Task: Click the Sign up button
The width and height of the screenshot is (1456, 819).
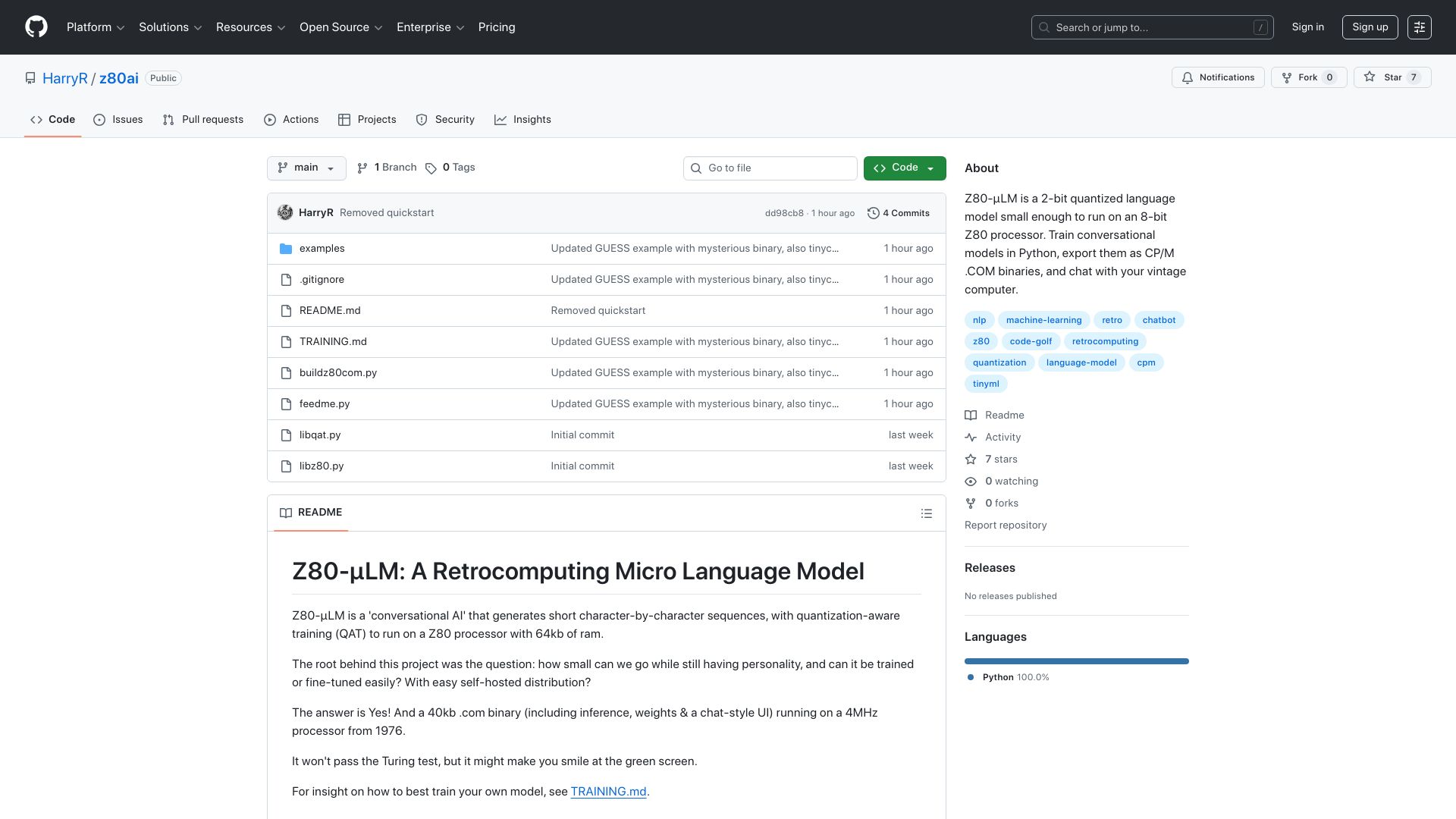Action: click(x=1370, y=27)
